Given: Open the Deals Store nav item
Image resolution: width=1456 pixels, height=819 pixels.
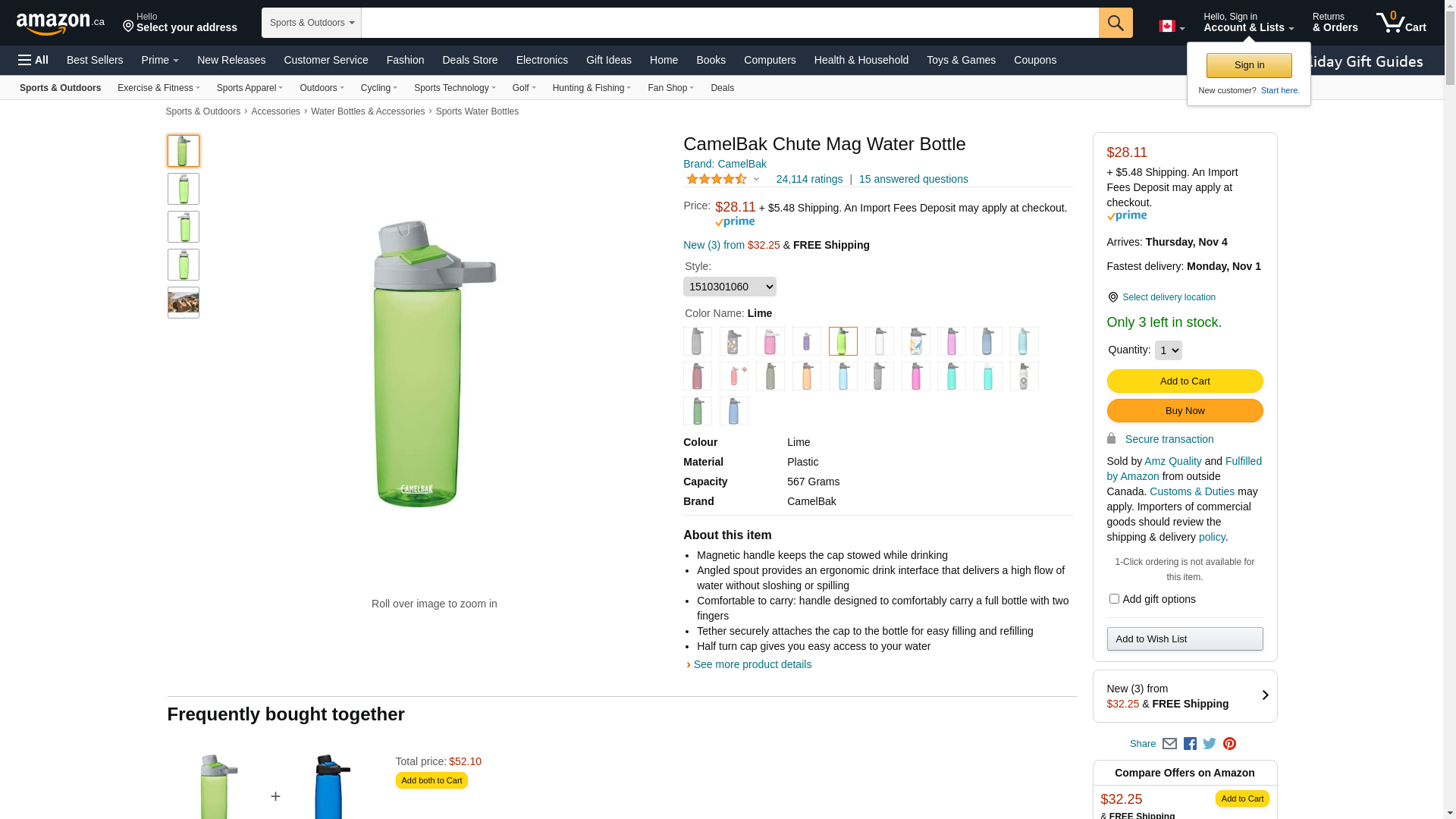Looking at the screenshot, I should pyautogui.click(x=469, y=60).
